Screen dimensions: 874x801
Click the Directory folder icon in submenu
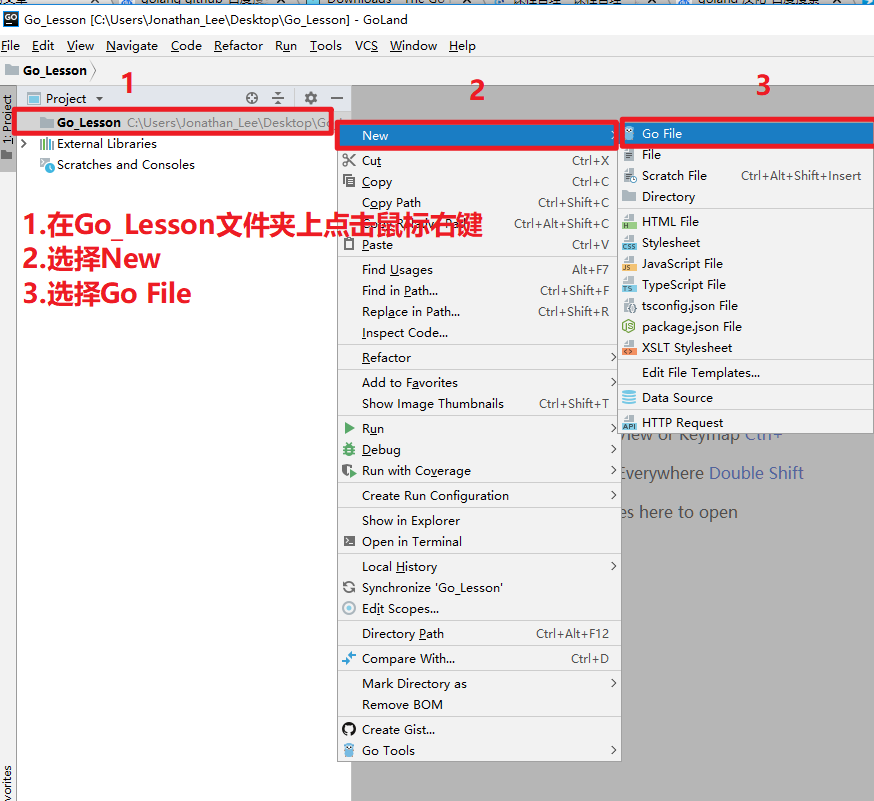pos(629,196)
